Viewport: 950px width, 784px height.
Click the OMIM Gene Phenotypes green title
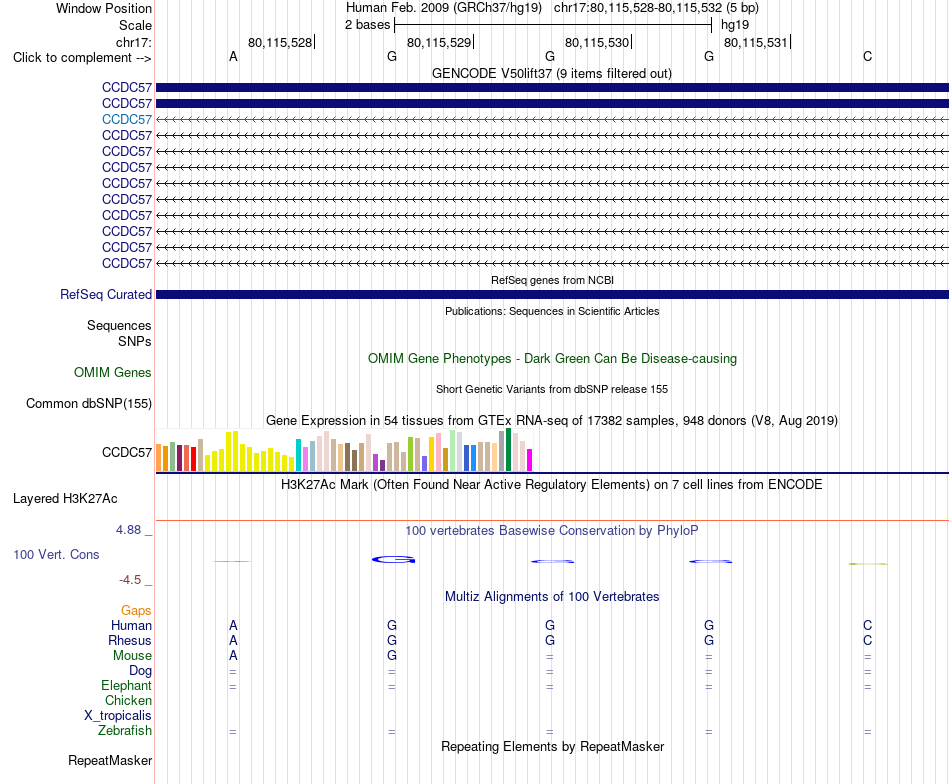(x=552, y=358)
